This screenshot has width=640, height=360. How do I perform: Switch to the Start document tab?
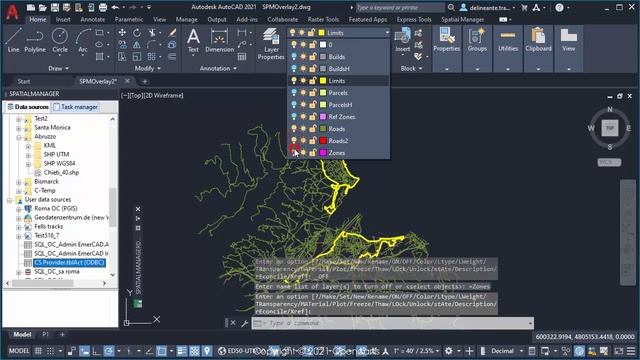tap(24, 81)
